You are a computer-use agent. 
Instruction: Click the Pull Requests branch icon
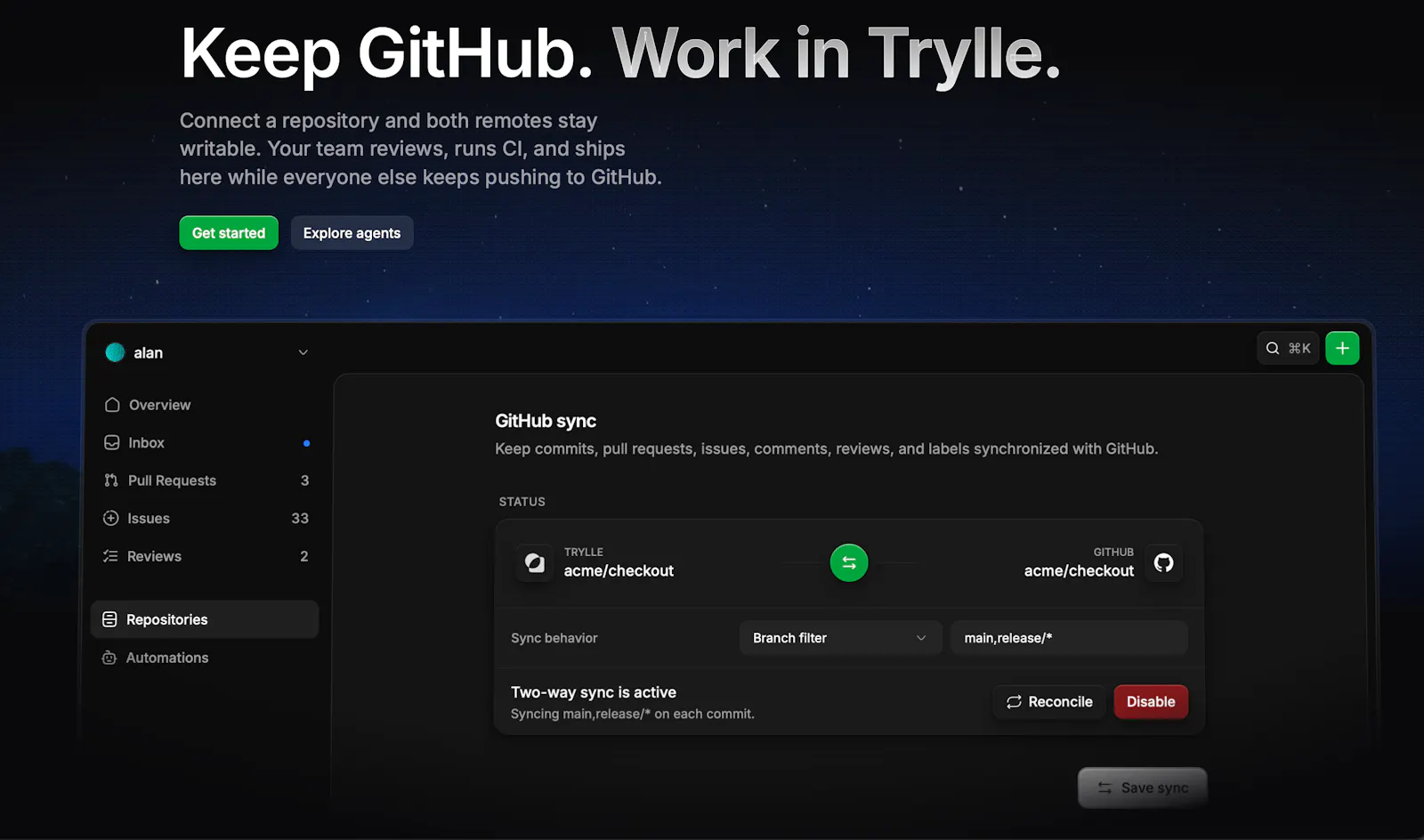pyautogui.click(x=111, y=481)
